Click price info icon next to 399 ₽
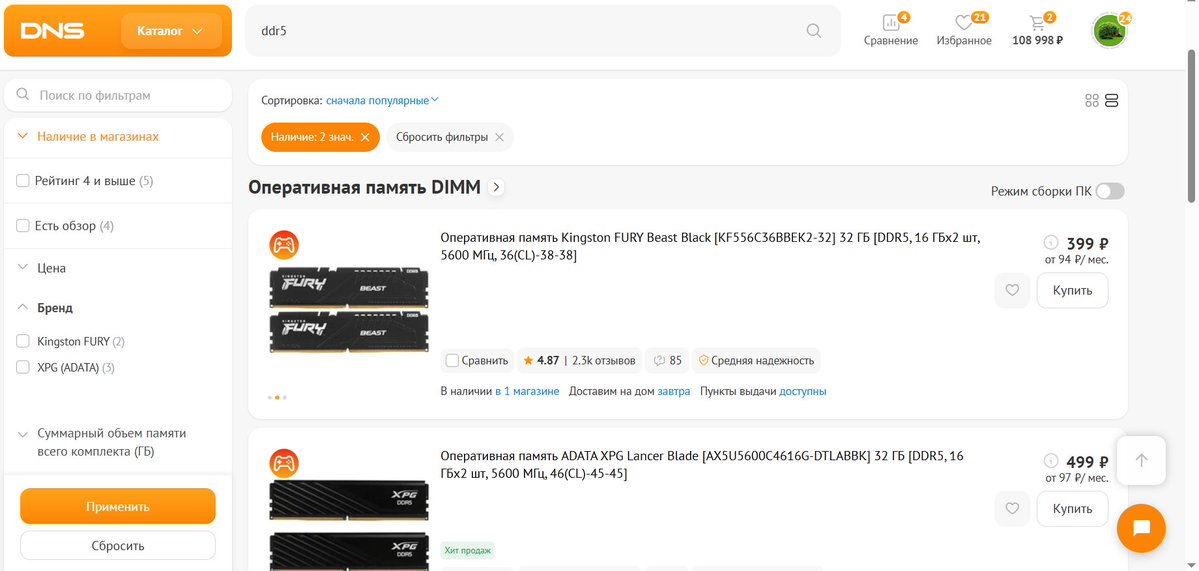Screen dimensions: 1199x571 tap(1051, 242)
